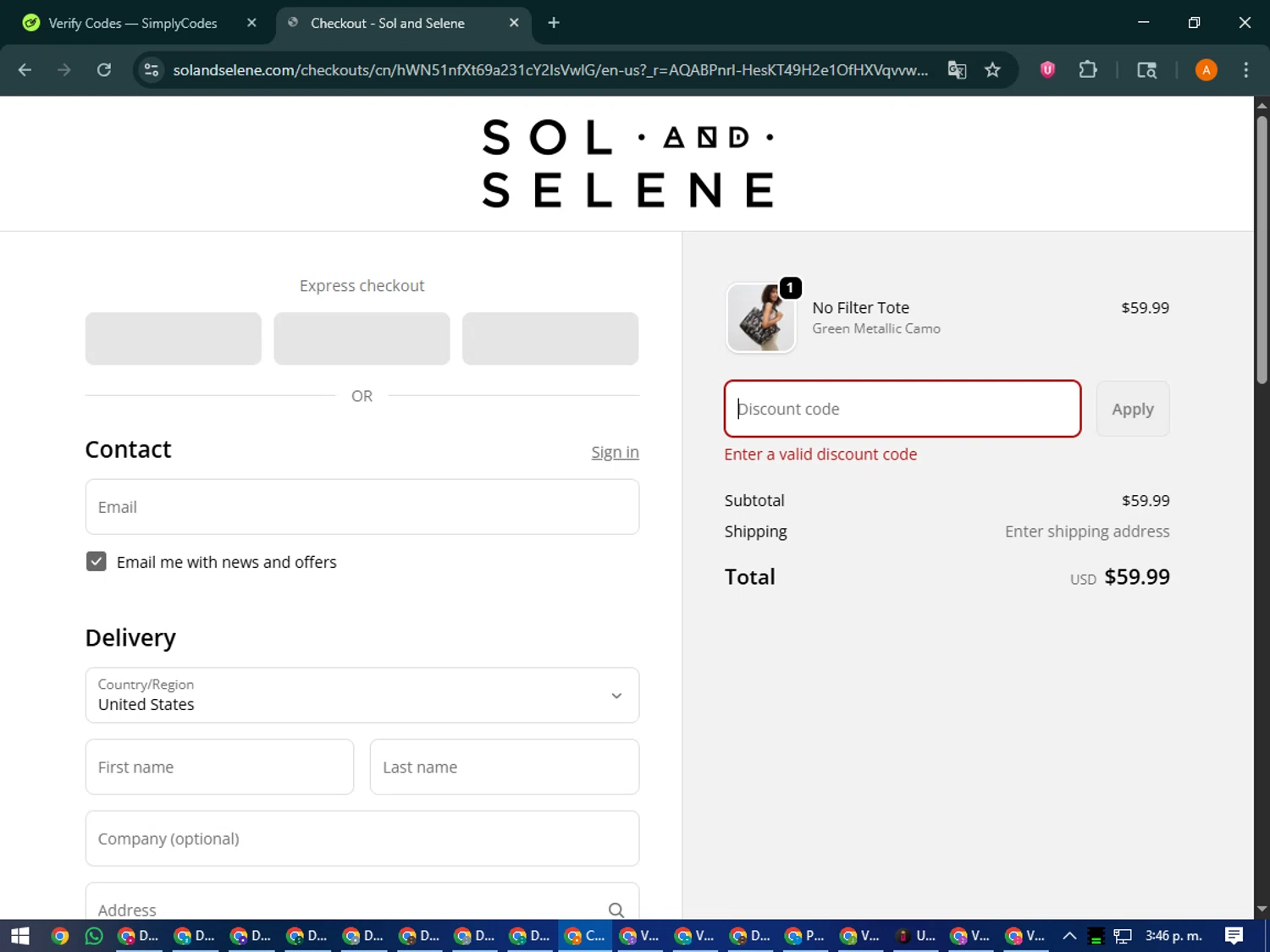Click the address search magnifier icon
1270x952 pixels.
(x=616, y=910)
